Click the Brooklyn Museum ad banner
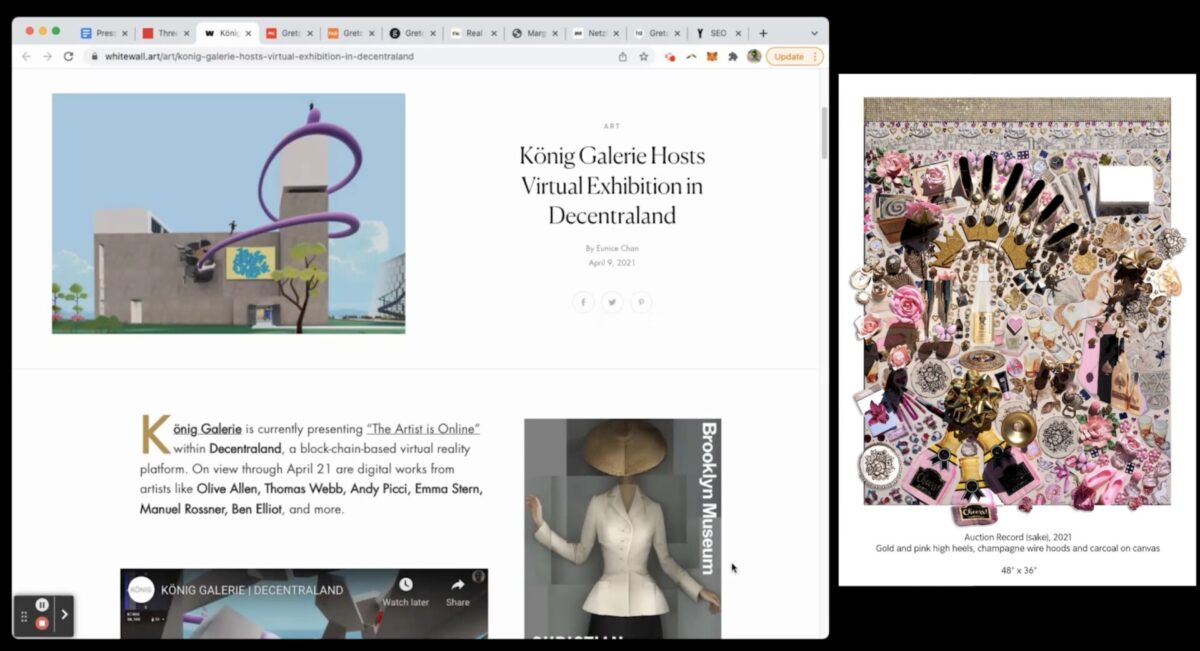The width and height of the screenshot is (1200, 651). [x=622, y=528]
